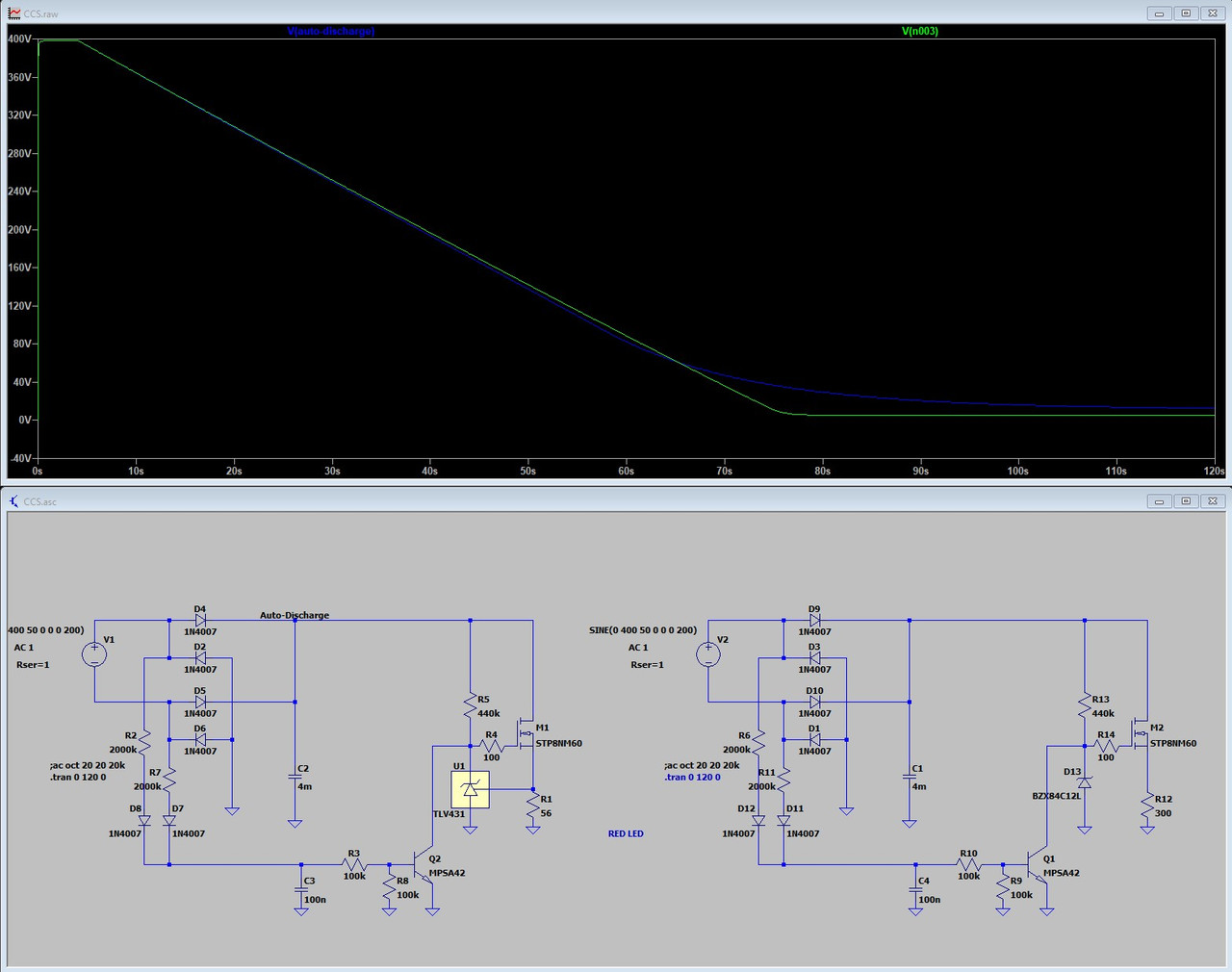Click the blue .tran 0 120 0 directive

692,777
